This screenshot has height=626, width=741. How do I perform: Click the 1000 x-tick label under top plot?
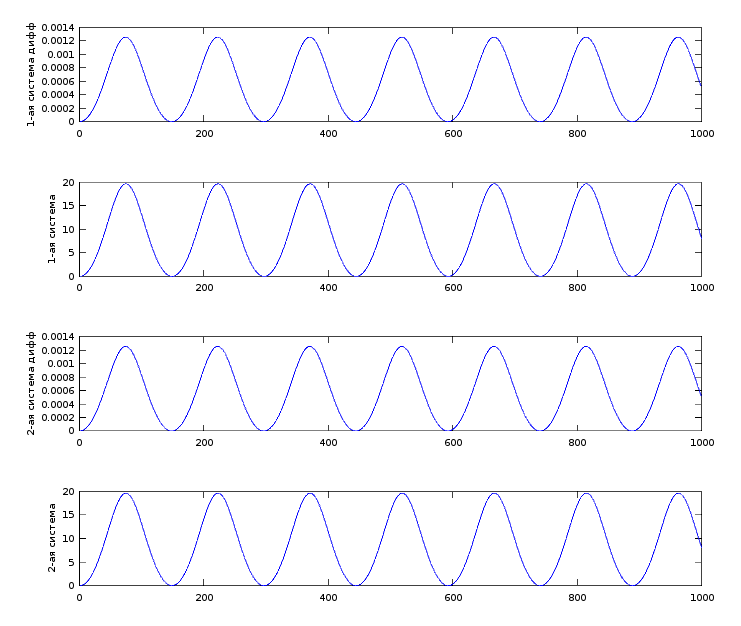pyautogui.click(x=701, y=133)
